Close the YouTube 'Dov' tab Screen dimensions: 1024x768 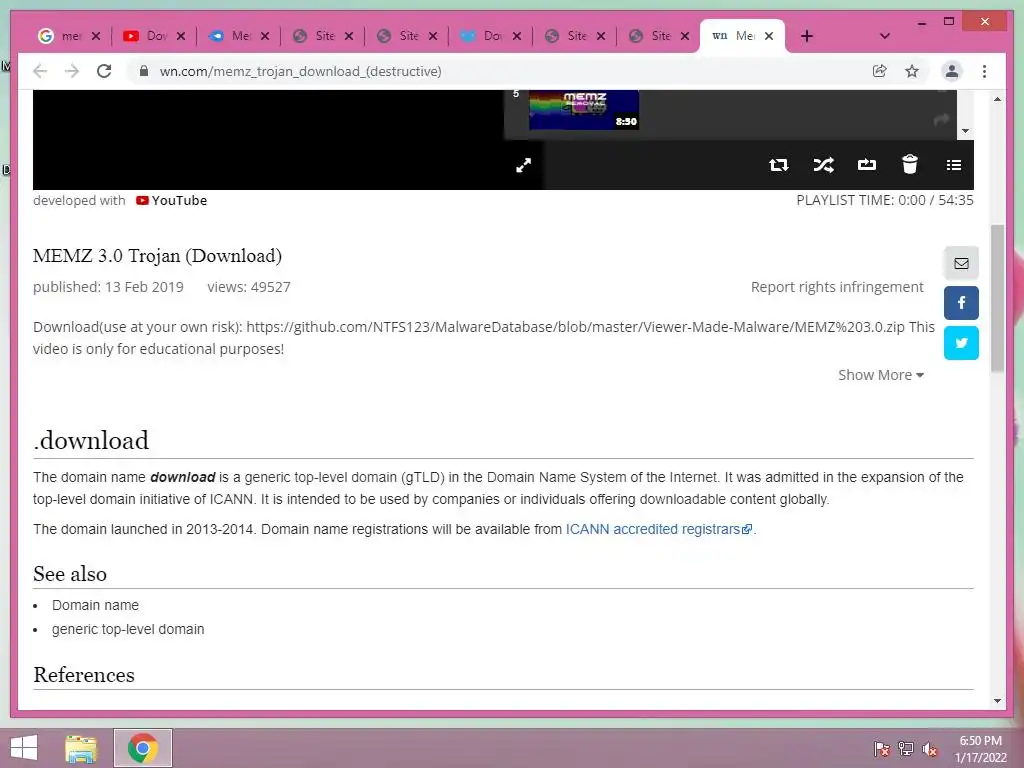click(x=181, y=36)
